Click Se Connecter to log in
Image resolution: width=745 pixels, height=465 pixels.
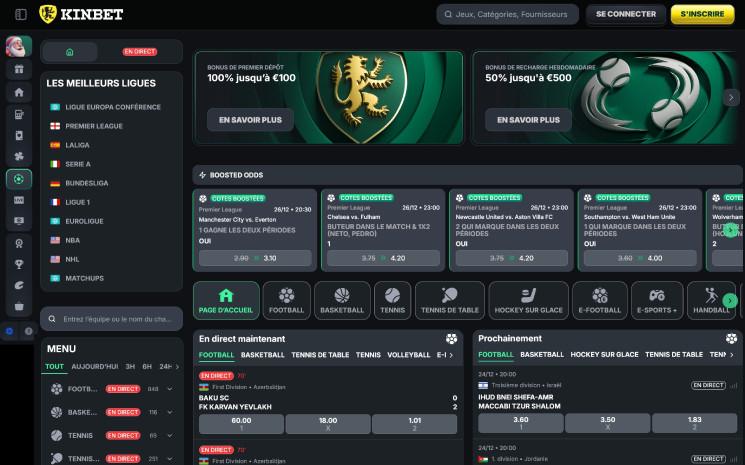pyautogui.click(x=626, y=14)
